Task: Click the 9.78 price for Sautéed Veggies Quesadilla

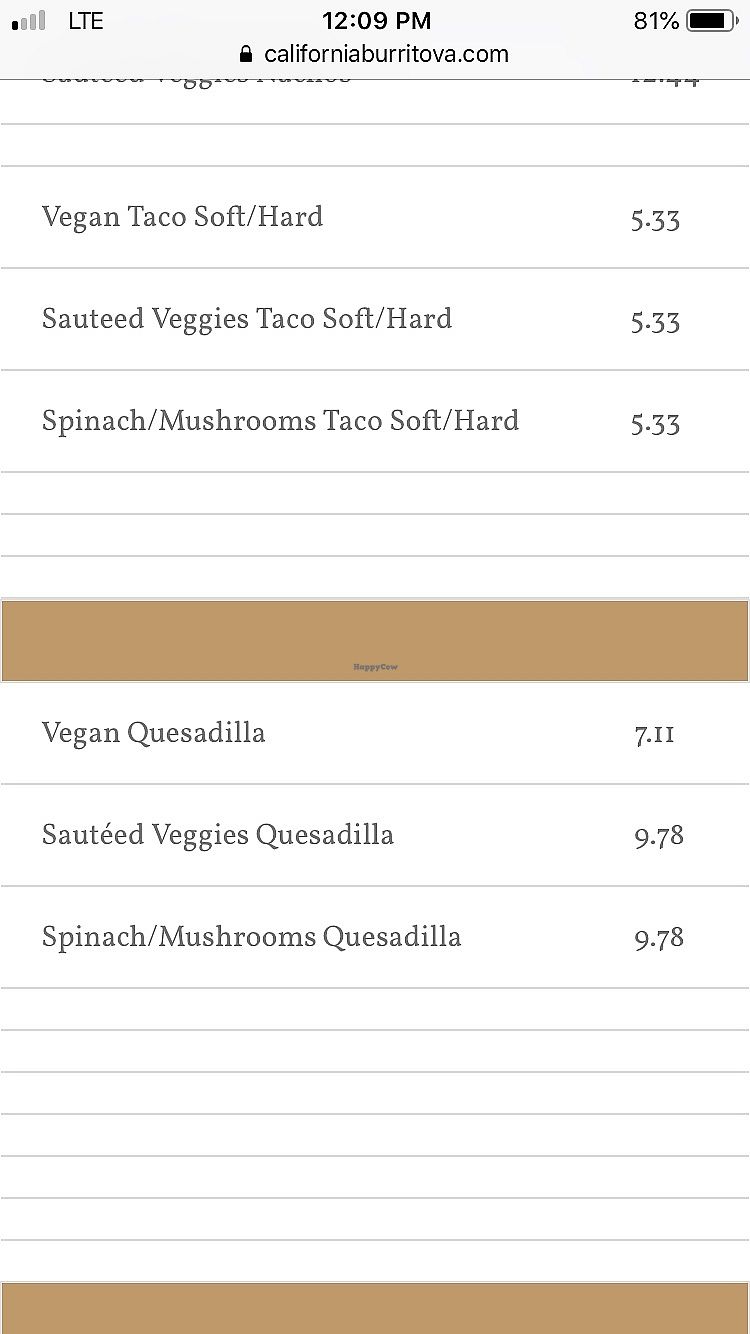Action: [x=658, y=837]
